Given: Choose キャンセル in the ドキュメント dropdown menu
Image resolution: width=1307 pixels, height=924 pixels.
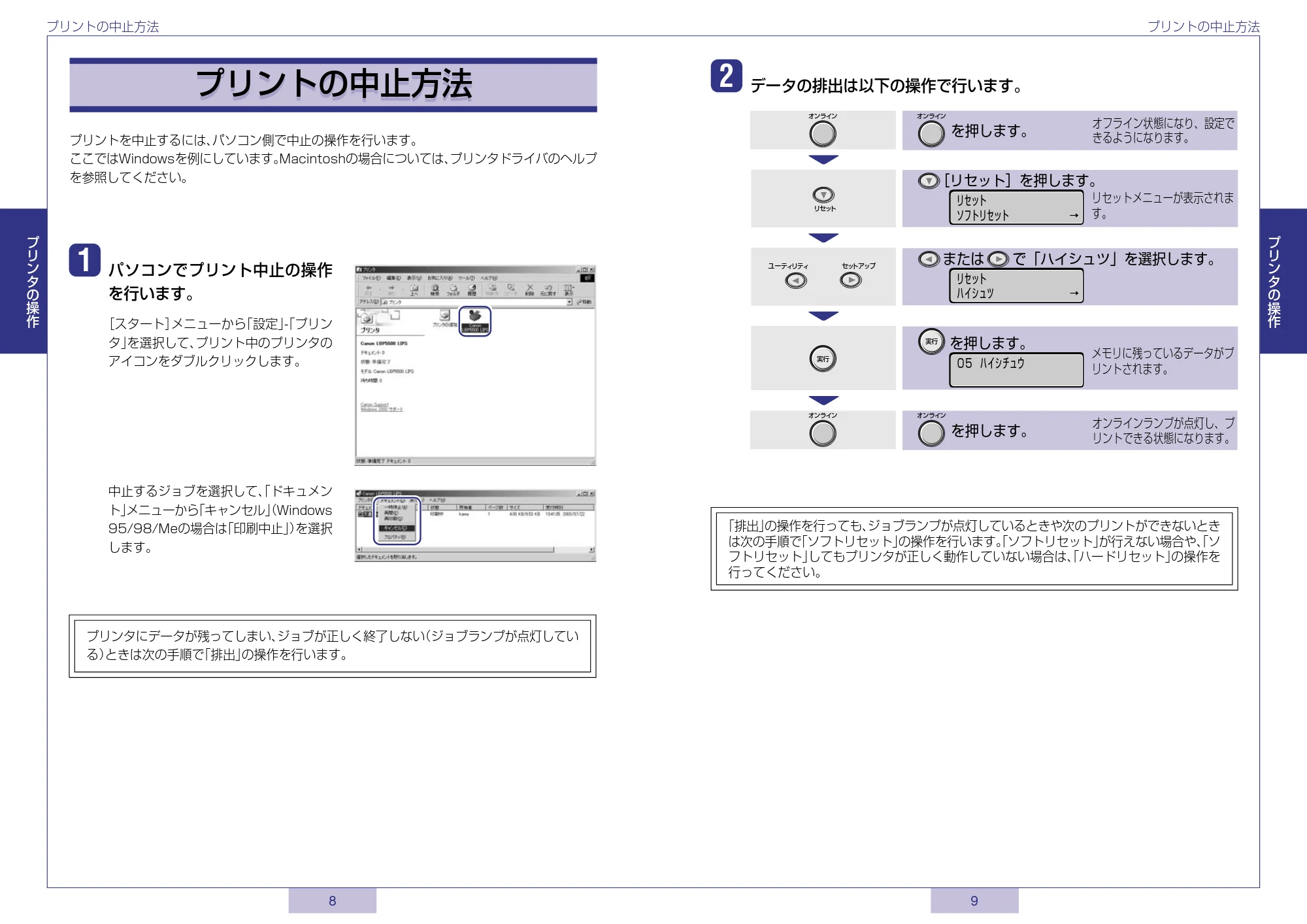Looking at the screenshot, I should (395, 528).
